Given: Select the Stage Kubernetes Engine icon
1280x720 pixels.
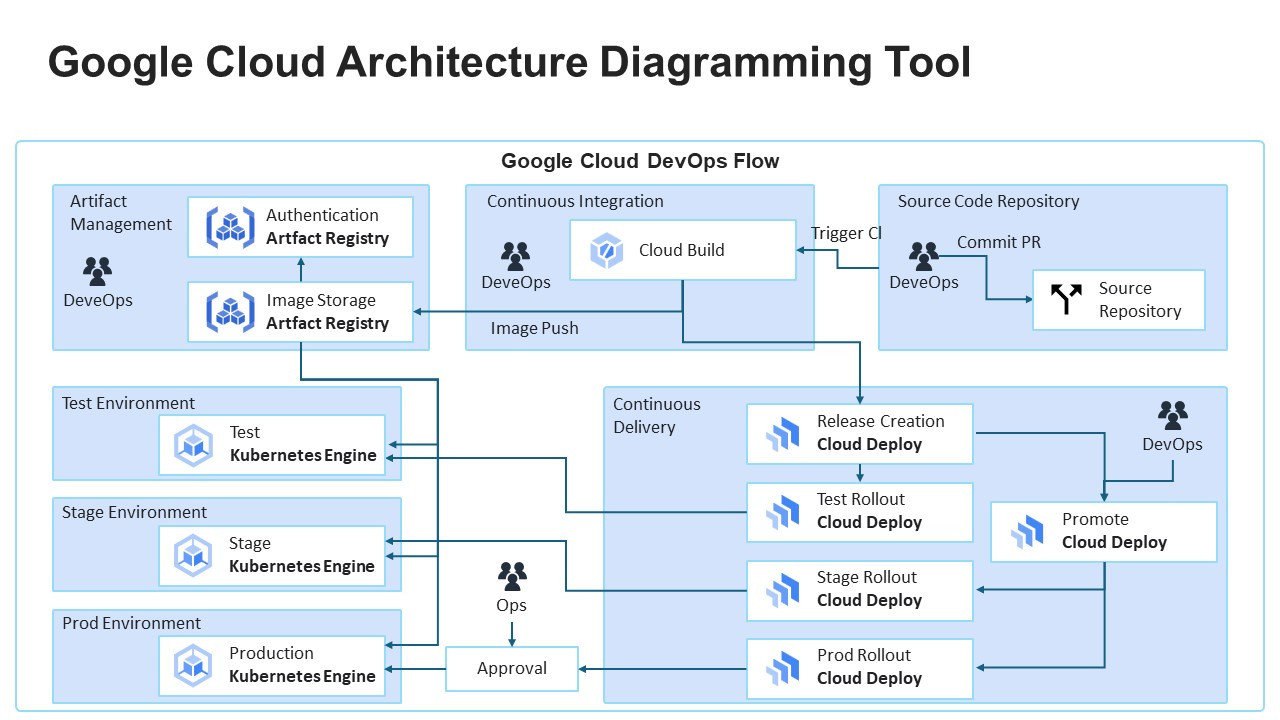Looking at the screenshot, I should pos(193,555).
